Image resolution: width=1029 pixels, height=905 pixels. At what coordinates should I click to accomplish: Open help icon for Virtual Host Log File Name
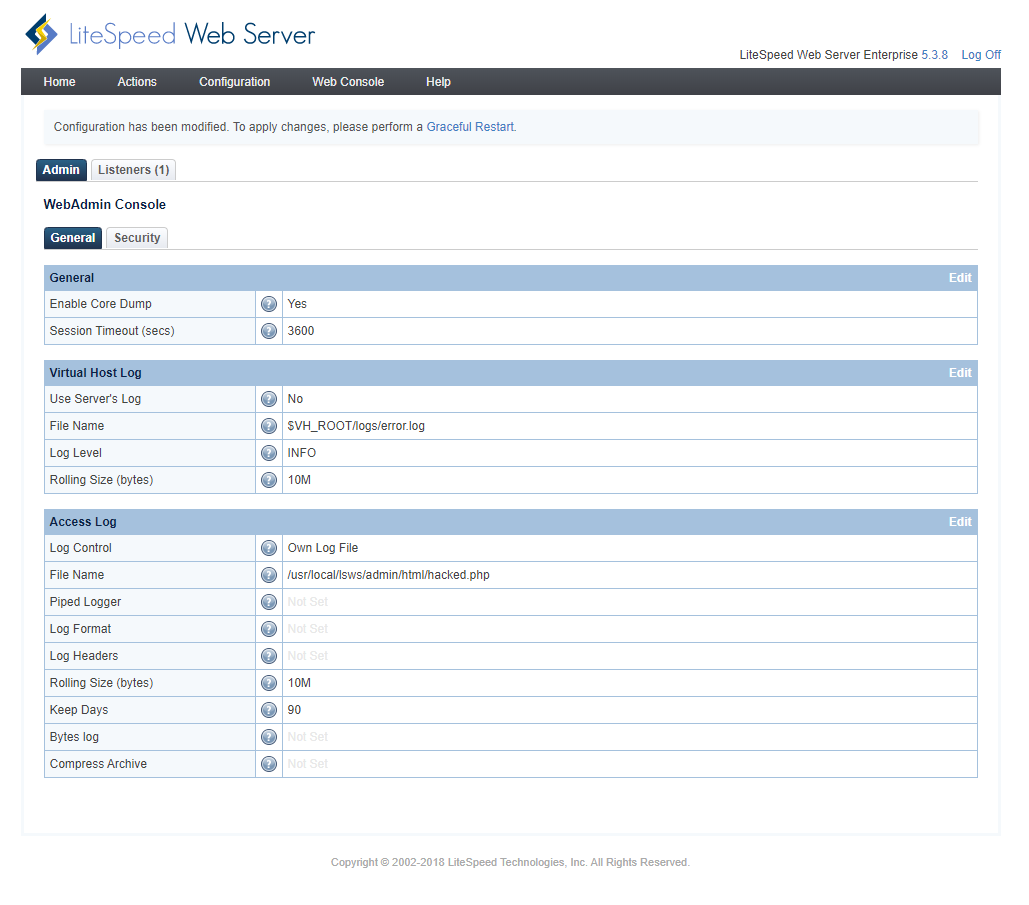tap(269, 426)
